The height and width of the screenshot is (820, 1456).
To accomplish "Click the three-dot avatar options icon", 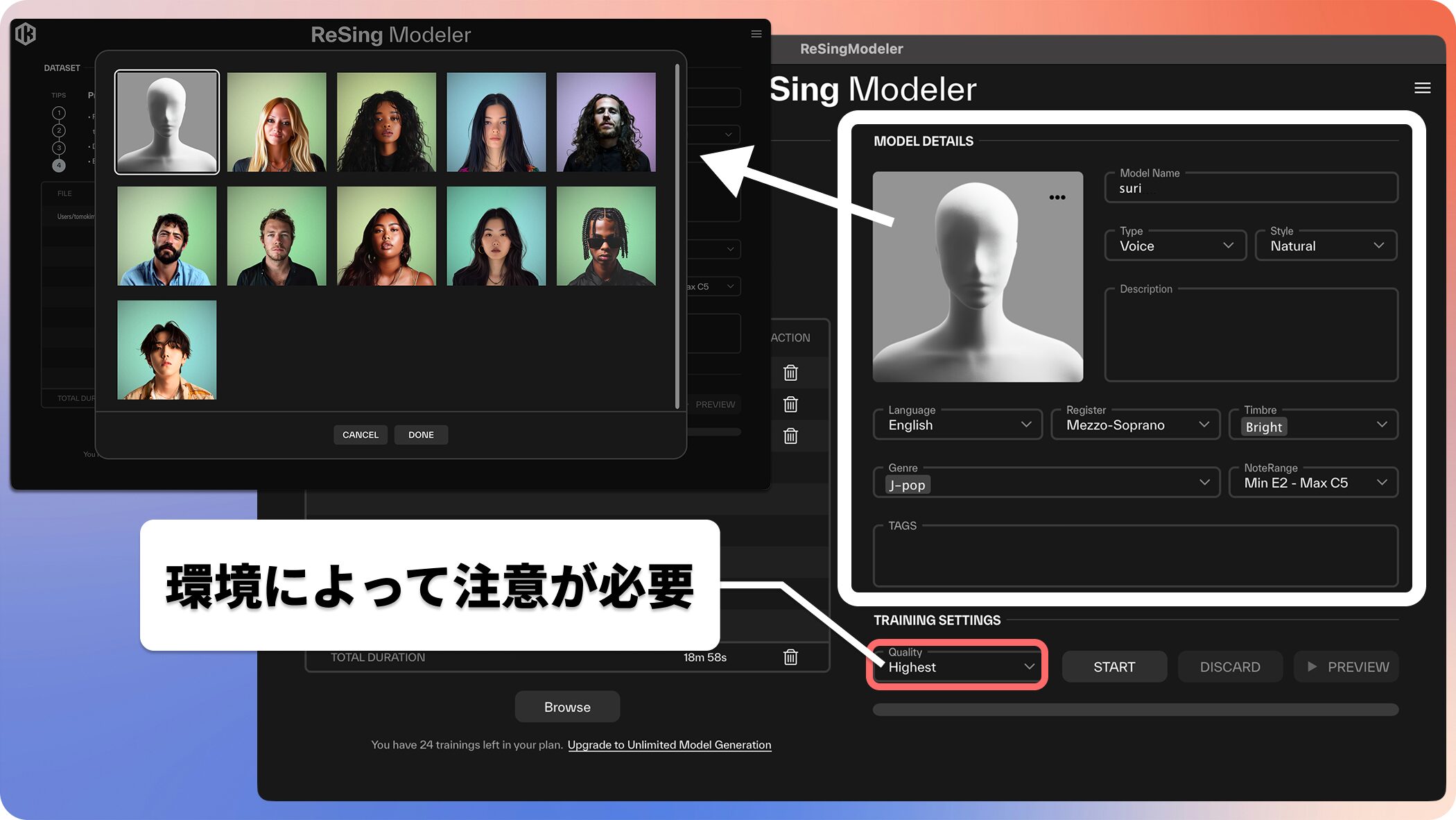I will click(1057, 198).
